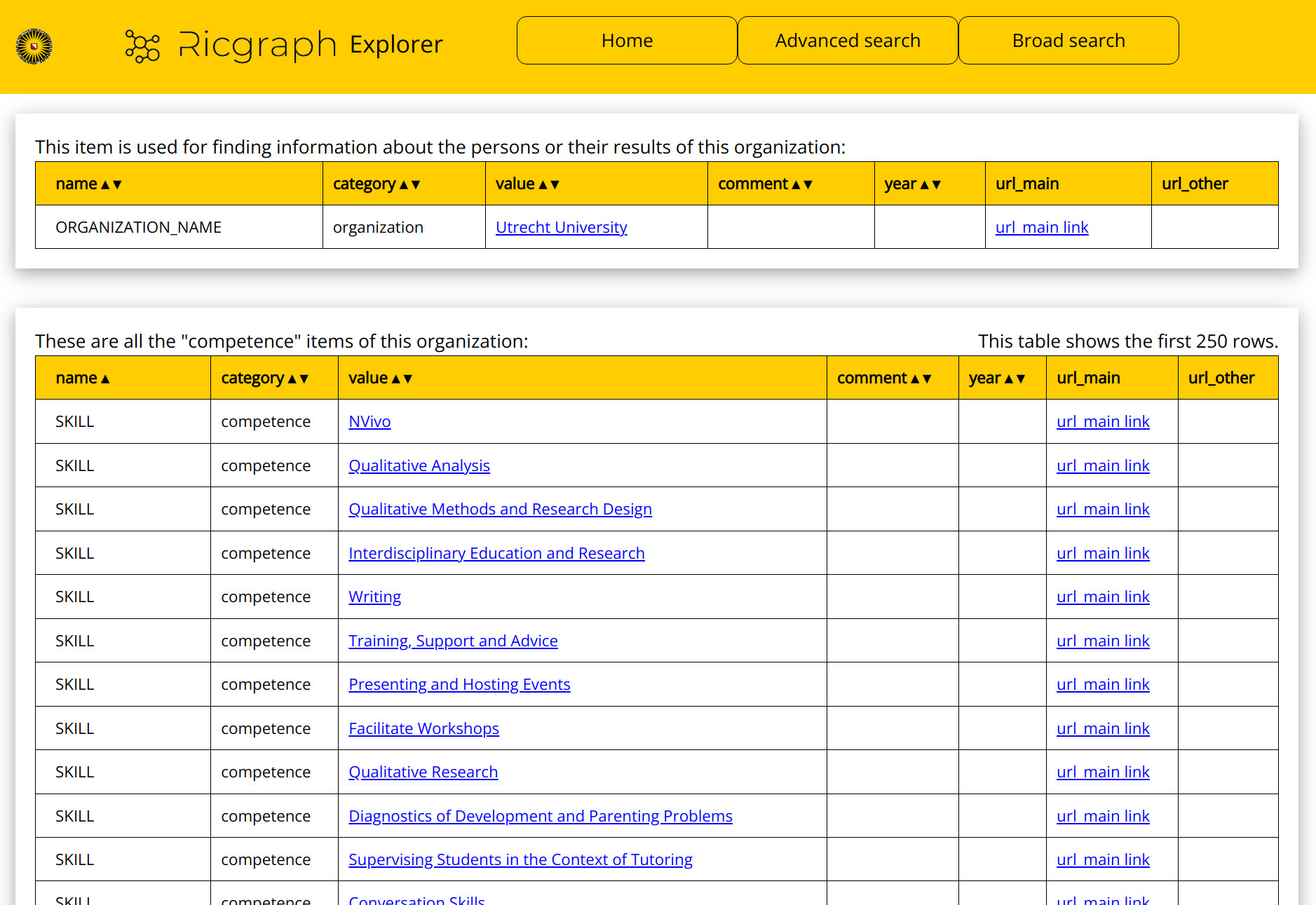This screenshot has width=1316, height=905.
Task: Open url_main link in Presenting and Hosting row
Action: [1103, 684]
